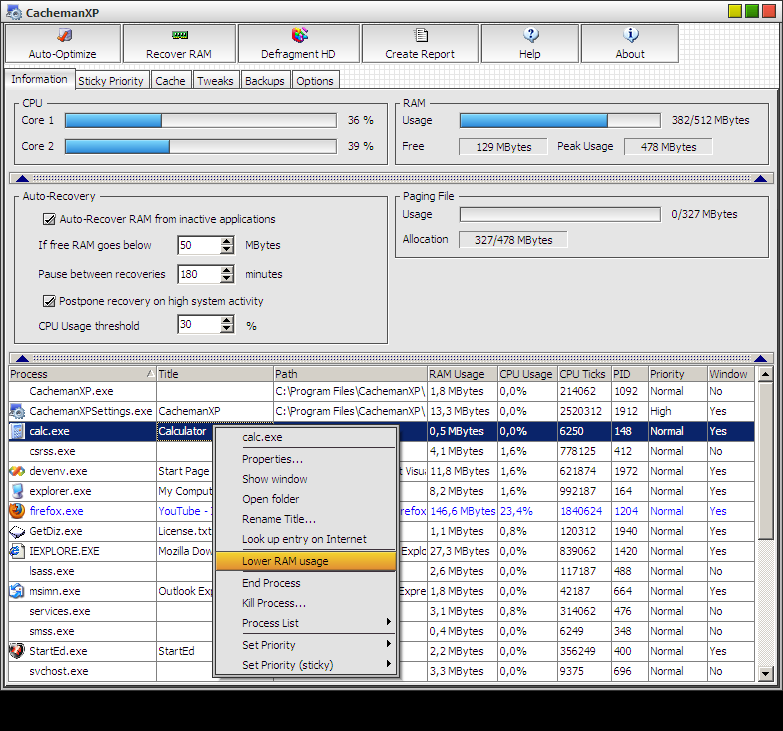Click the calc.exe calculator icon
The image size is (783, 731).
[17, 431]
